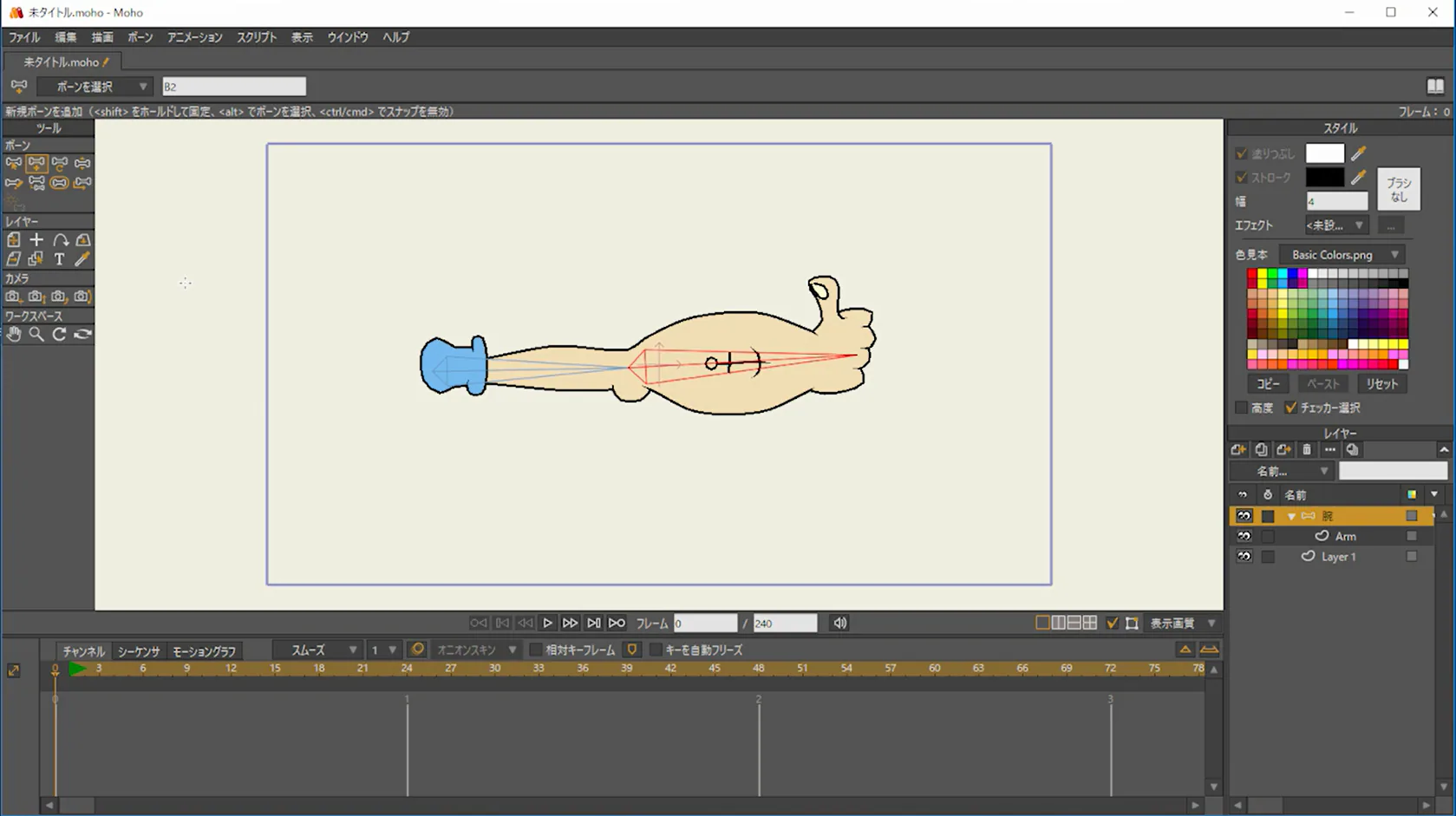This screenshot has width=1456, height=816.
Task: Open the Basic Colors.png swatch dropdown
Action: pyautogui.click(x=1342, y=255)
